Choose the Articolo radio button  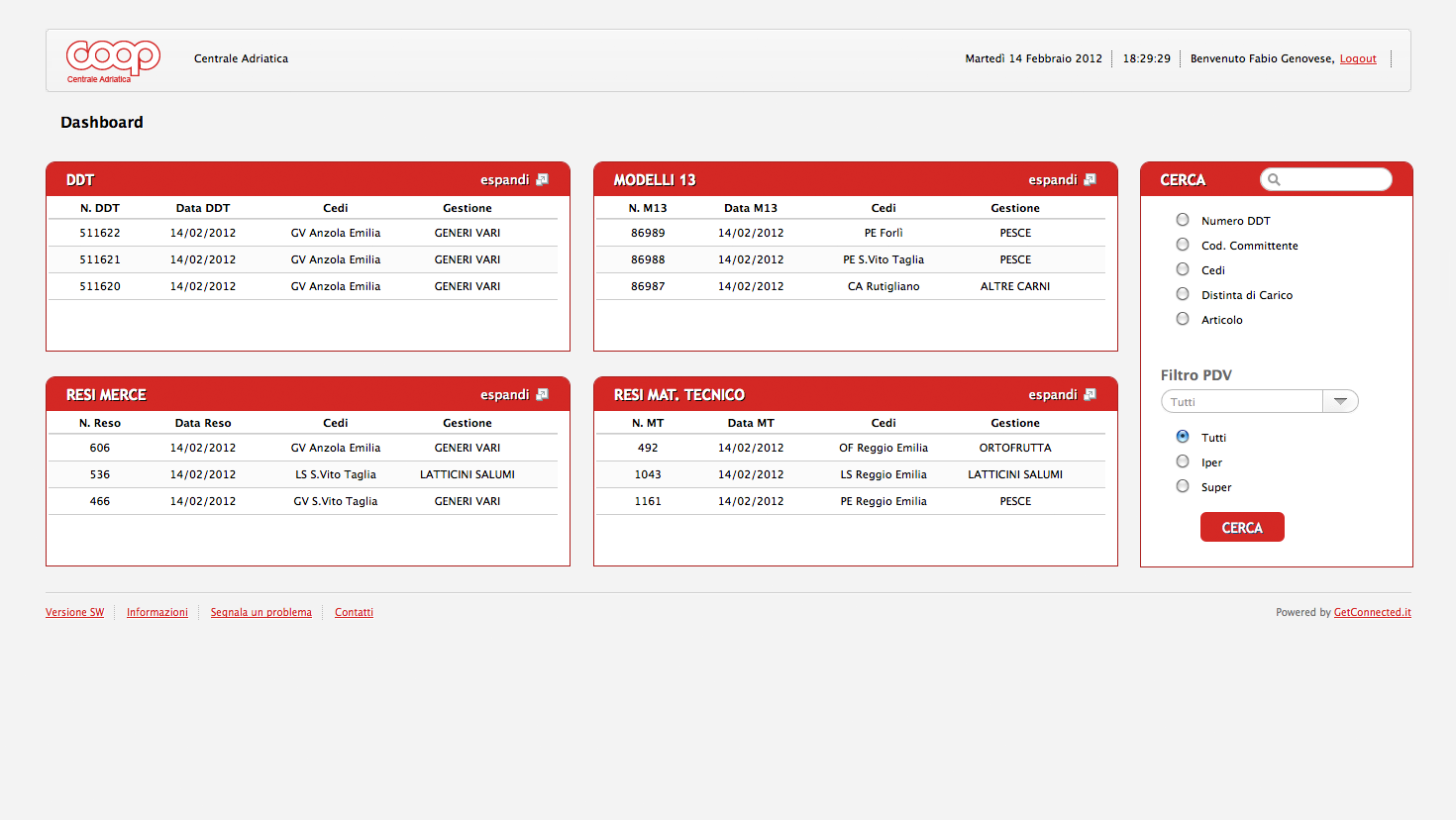click(1183, 319)
